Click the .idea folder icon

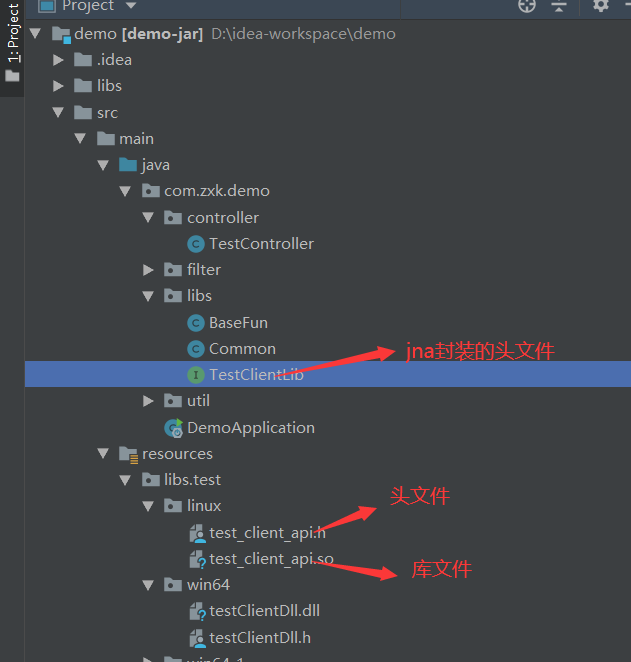83,60
